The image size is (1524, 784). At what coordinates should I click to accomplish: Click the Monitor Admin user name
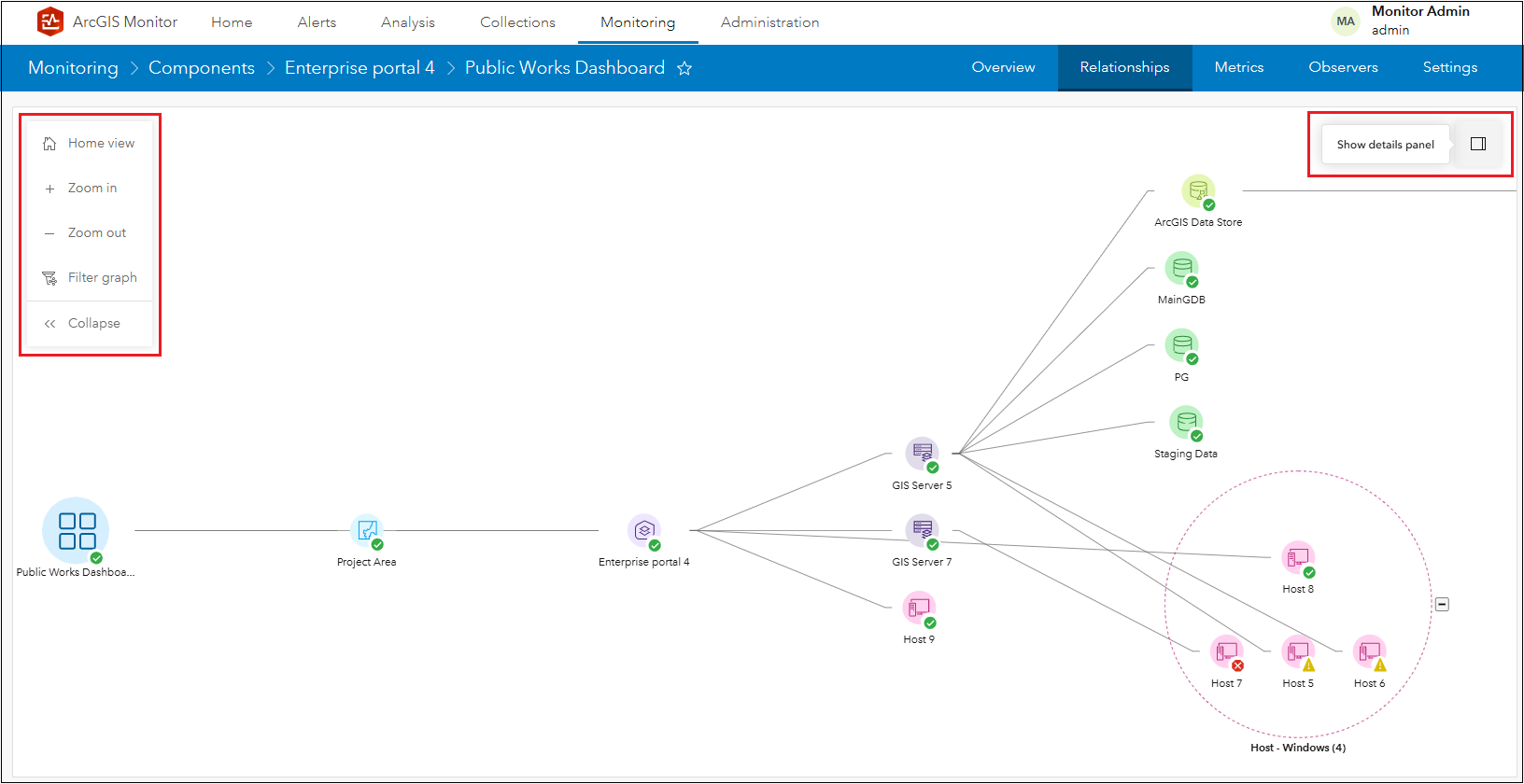tap(1420, 11)
